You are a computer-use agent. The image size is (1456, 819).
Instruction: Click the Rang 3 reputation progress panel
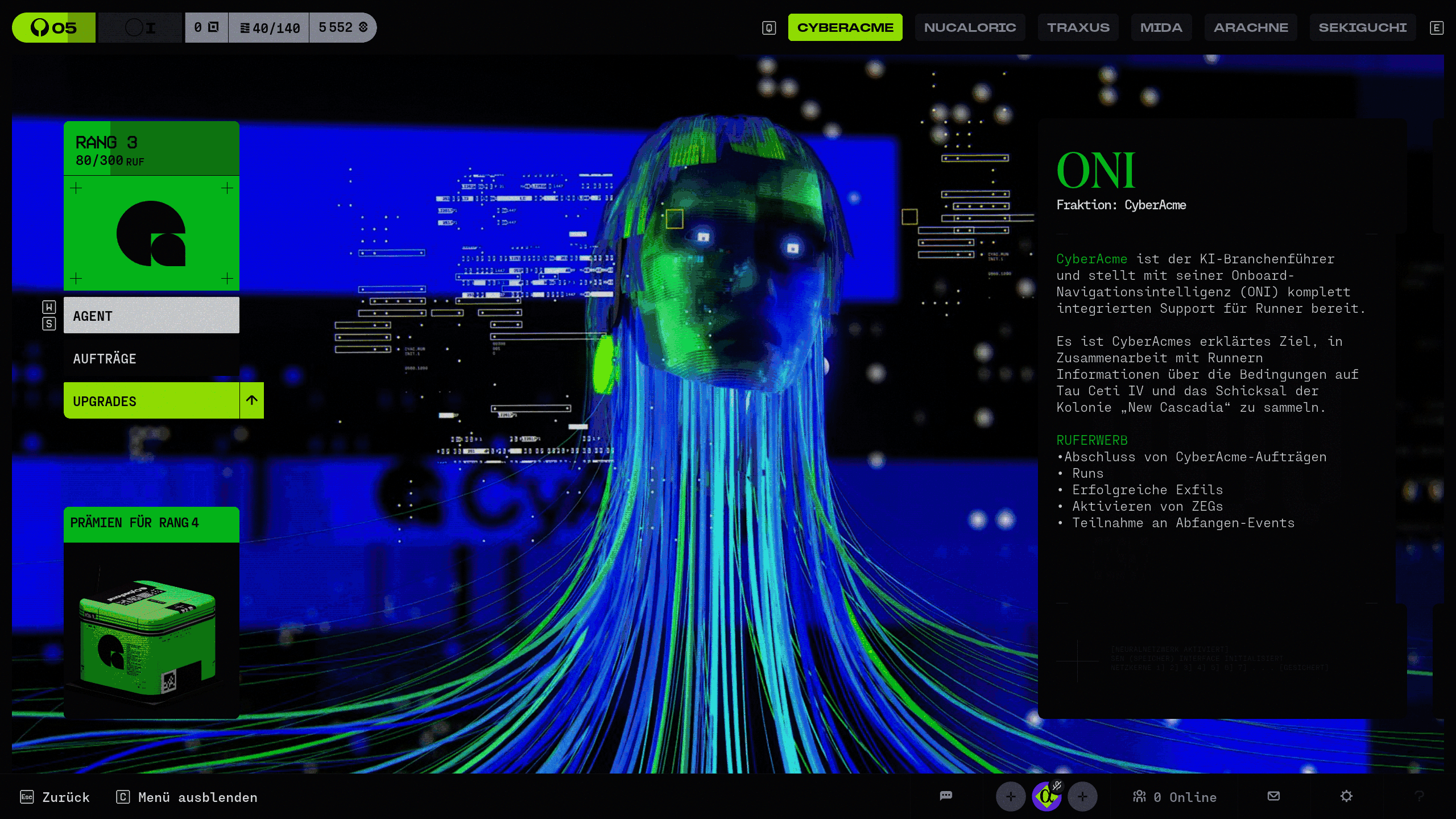(151, 149)
